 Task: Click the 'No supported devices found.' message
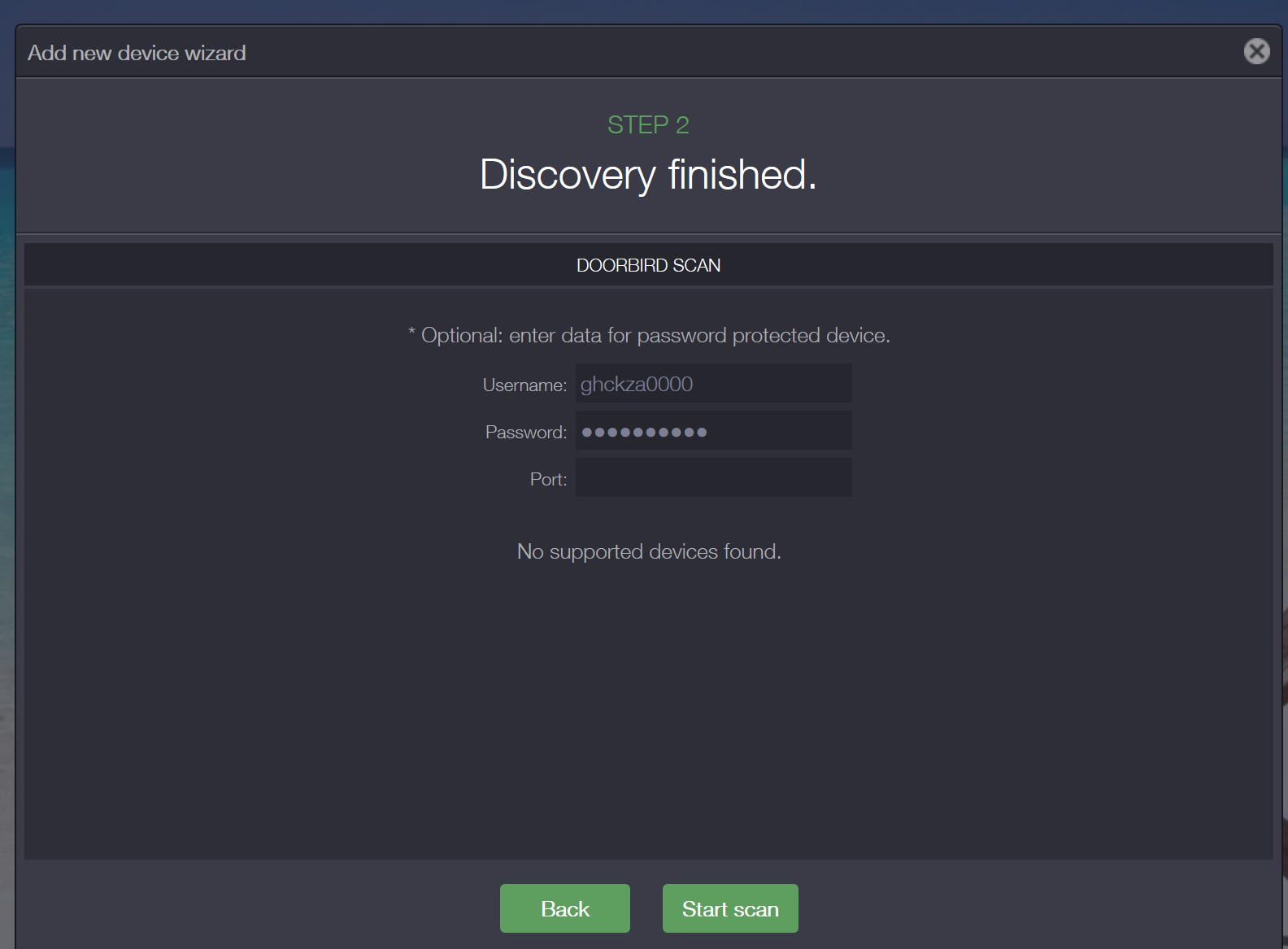click(x=648, y=551)
